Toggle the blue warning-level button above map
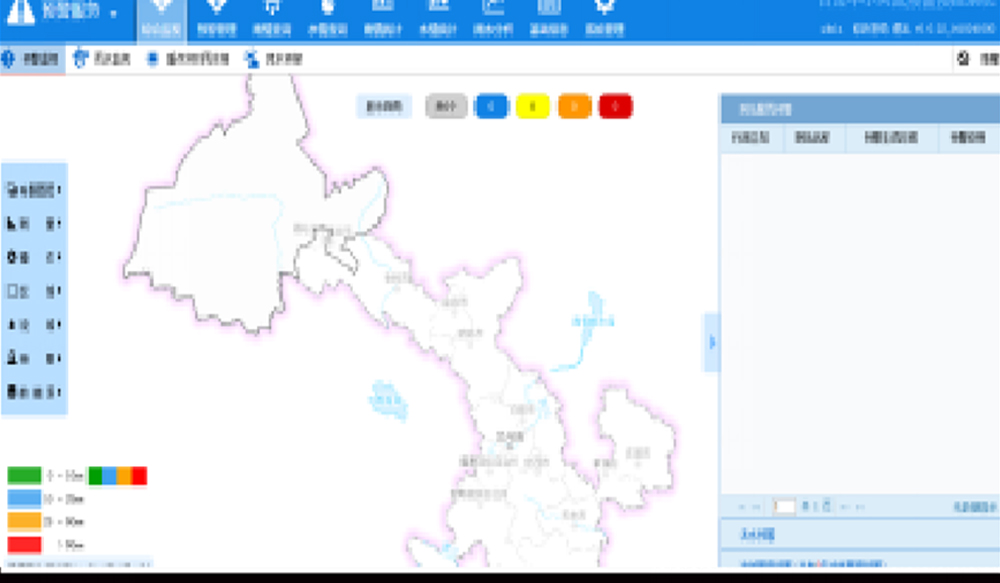1000x583 pixels. coord(491,107)
